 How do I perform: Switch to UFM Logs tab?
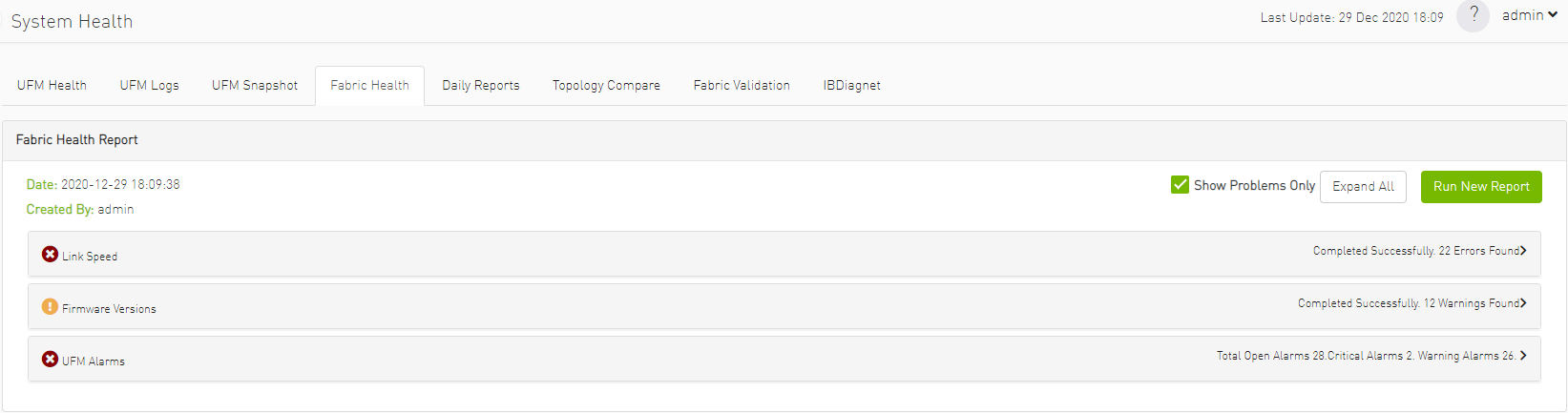tap(149, 86)
